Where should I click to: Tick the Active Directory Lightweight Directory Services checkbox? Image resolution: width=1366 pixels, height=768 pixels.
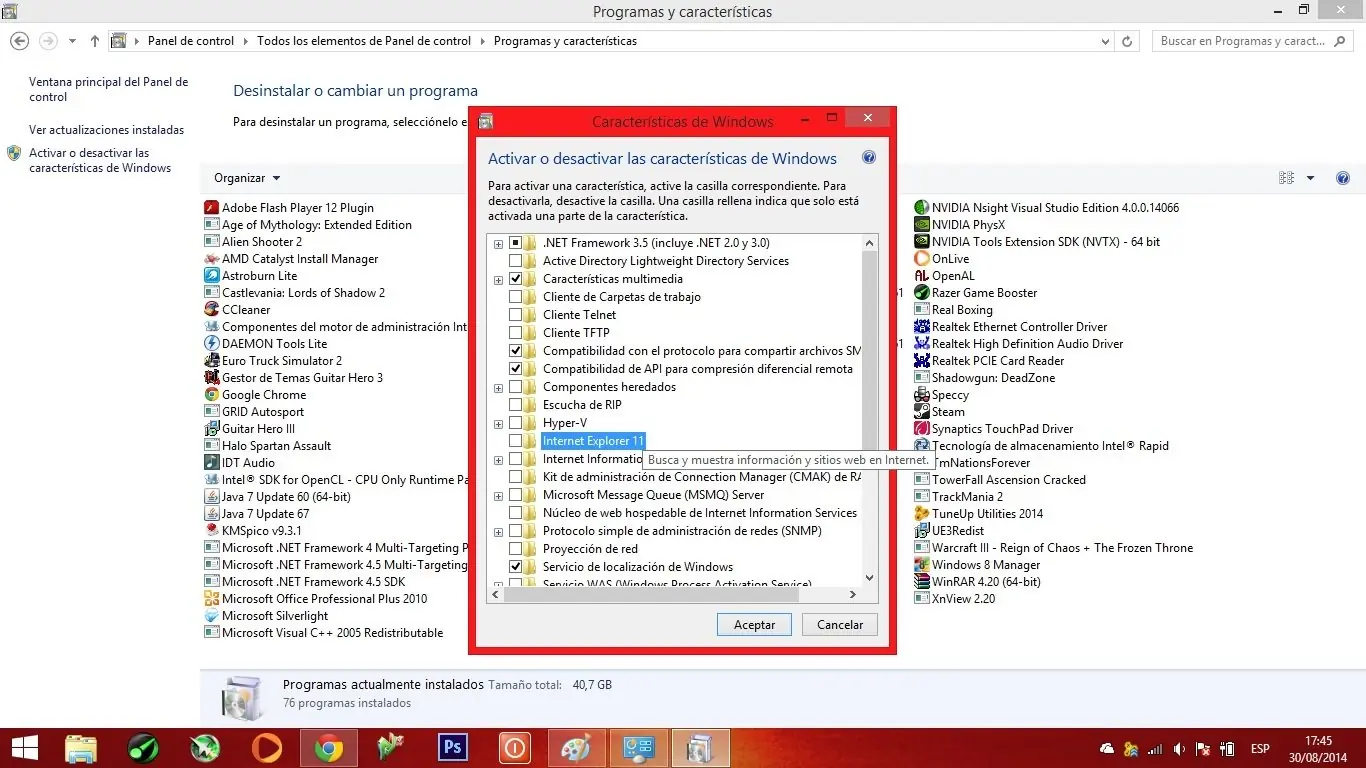(516, 261)
